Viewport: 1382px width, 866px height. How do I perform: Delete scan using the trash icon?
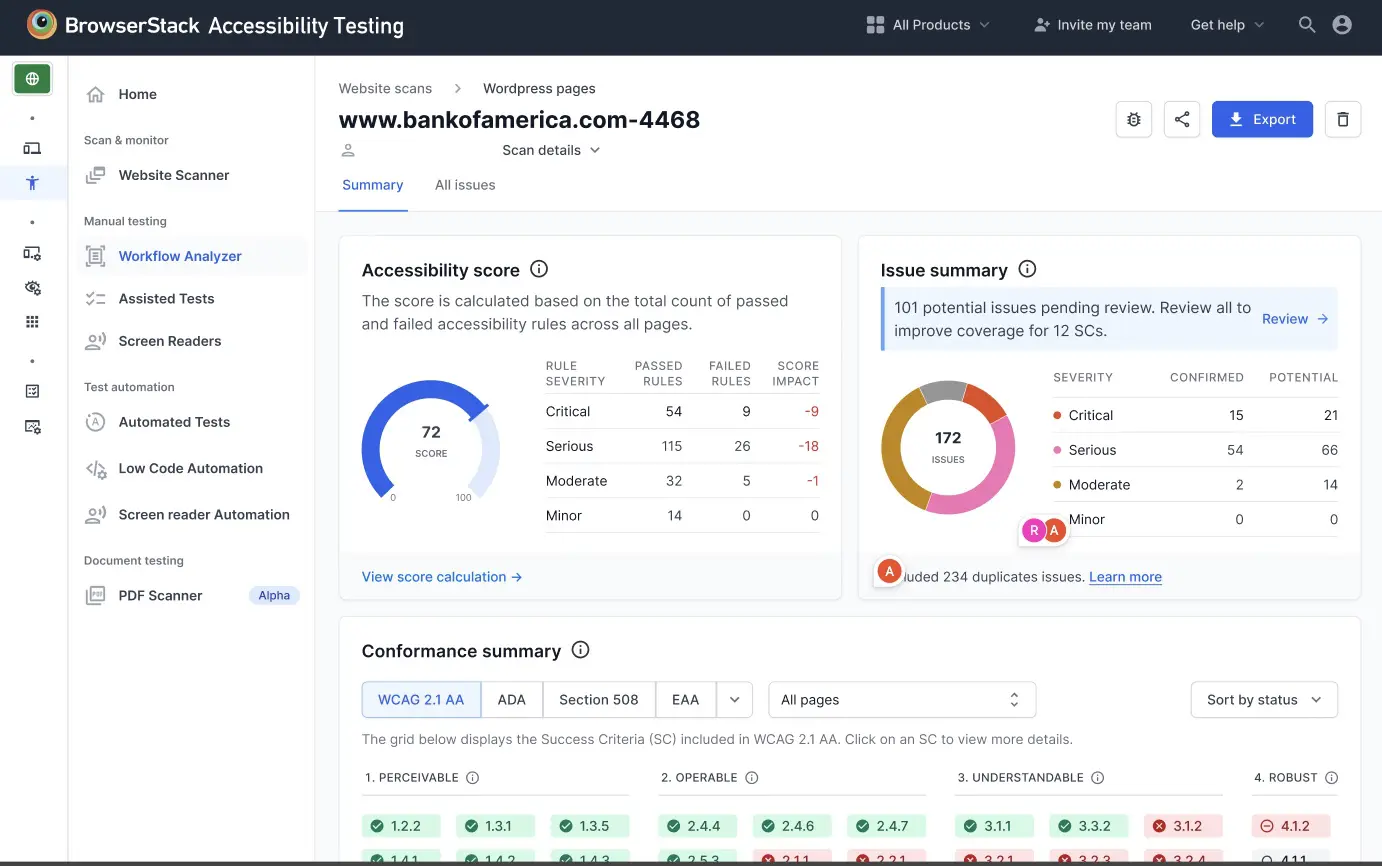point(1343,119)
